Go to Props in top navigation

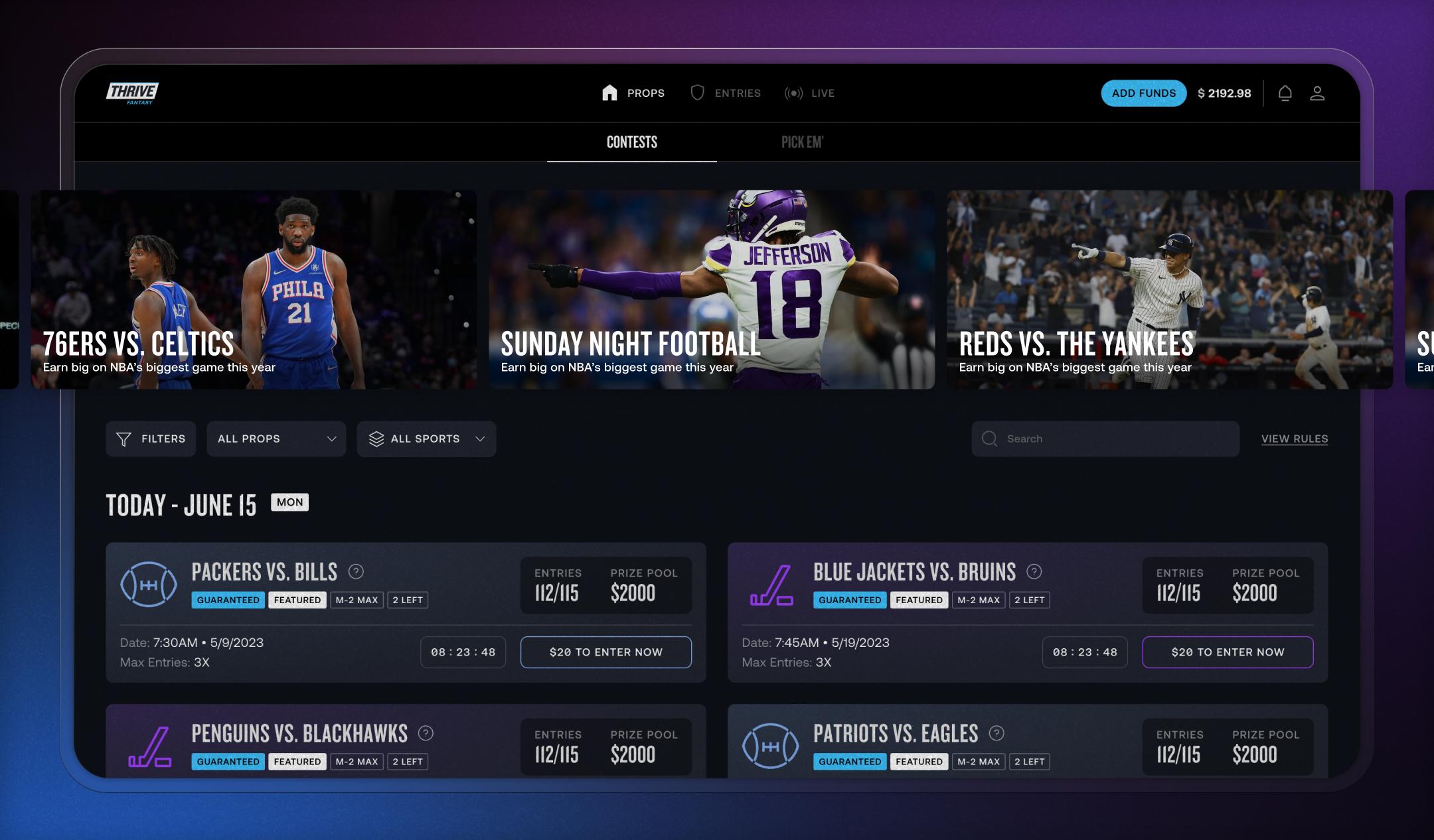coord(633,93)
